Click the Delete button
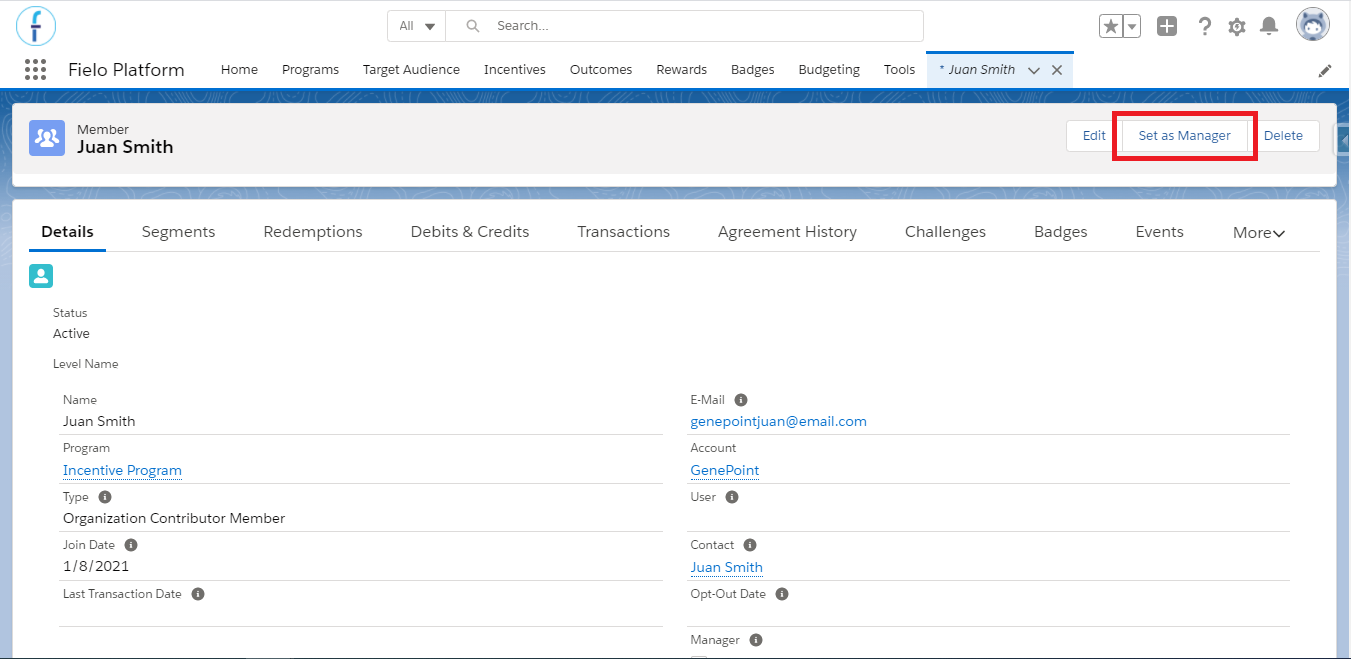This screenshot has height=659, width=1351. point(1283,136)
